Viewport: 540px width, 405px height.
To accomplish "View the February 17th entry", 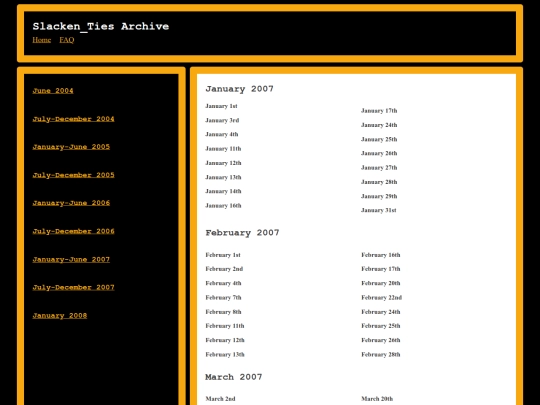I will [381, 269].
